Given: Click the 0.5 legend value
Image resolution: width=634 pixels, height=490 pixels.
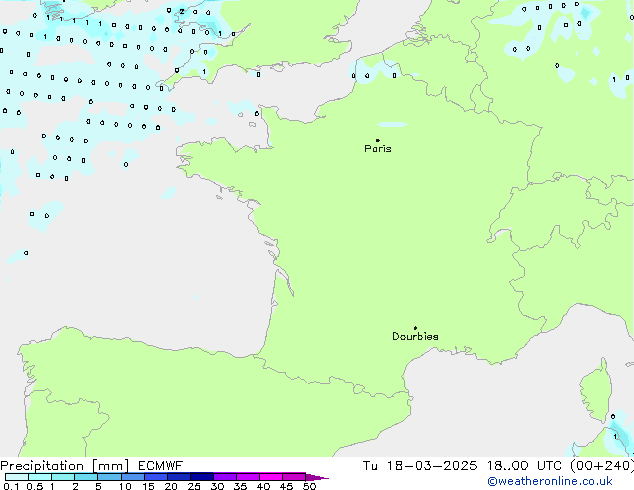Looking at the screenshot, I should pyautogui.click(x=35, y=486).
